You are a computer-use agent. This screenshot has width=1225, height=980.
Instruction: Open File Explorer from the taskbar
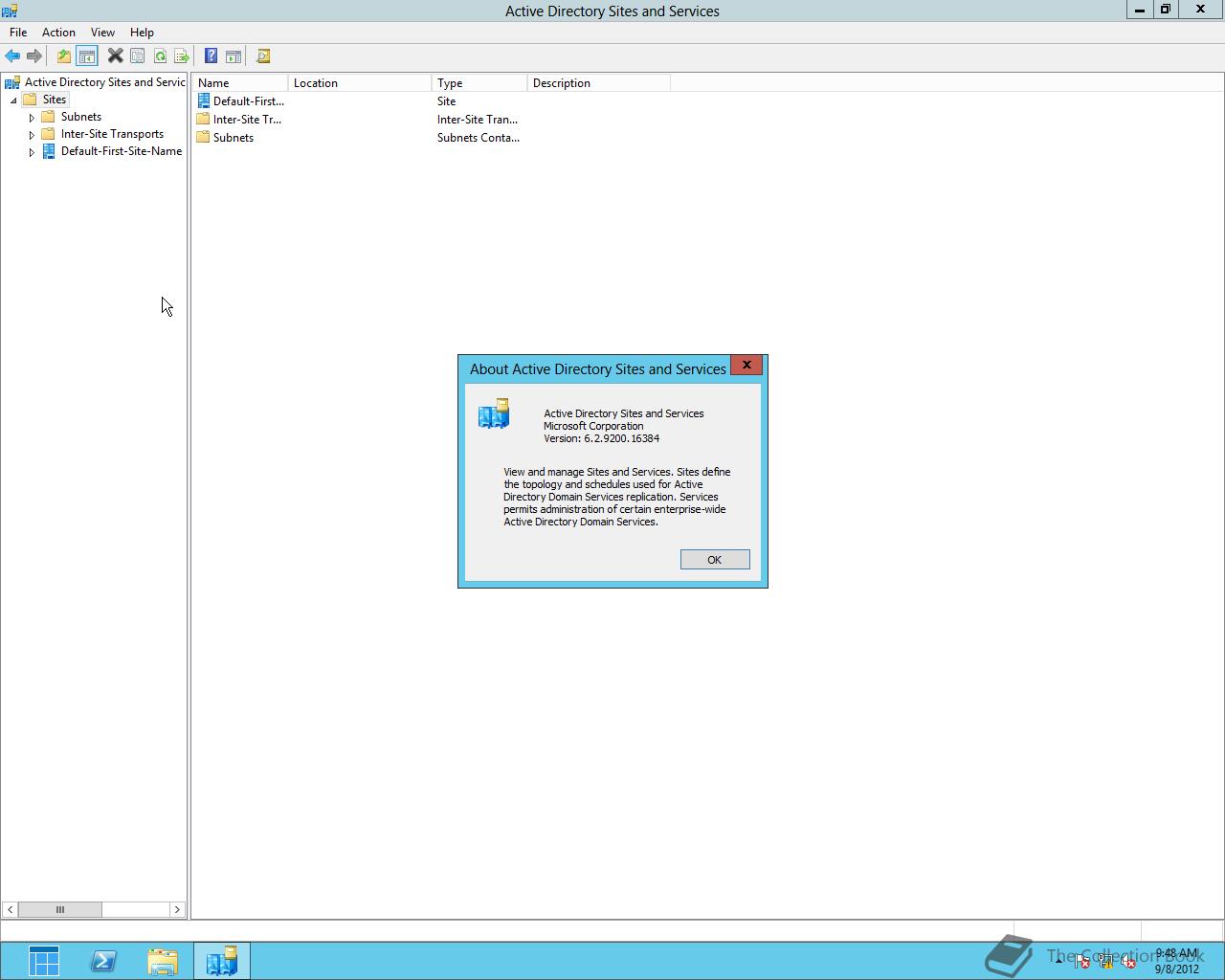pyautogui.click(x=163, y=961)
